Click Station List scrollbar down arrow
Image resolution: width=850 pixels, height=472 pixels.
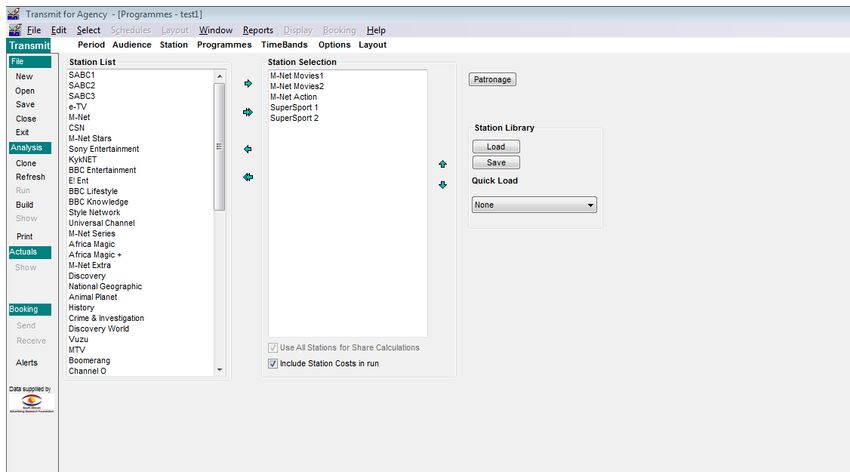tap(220, 370)
